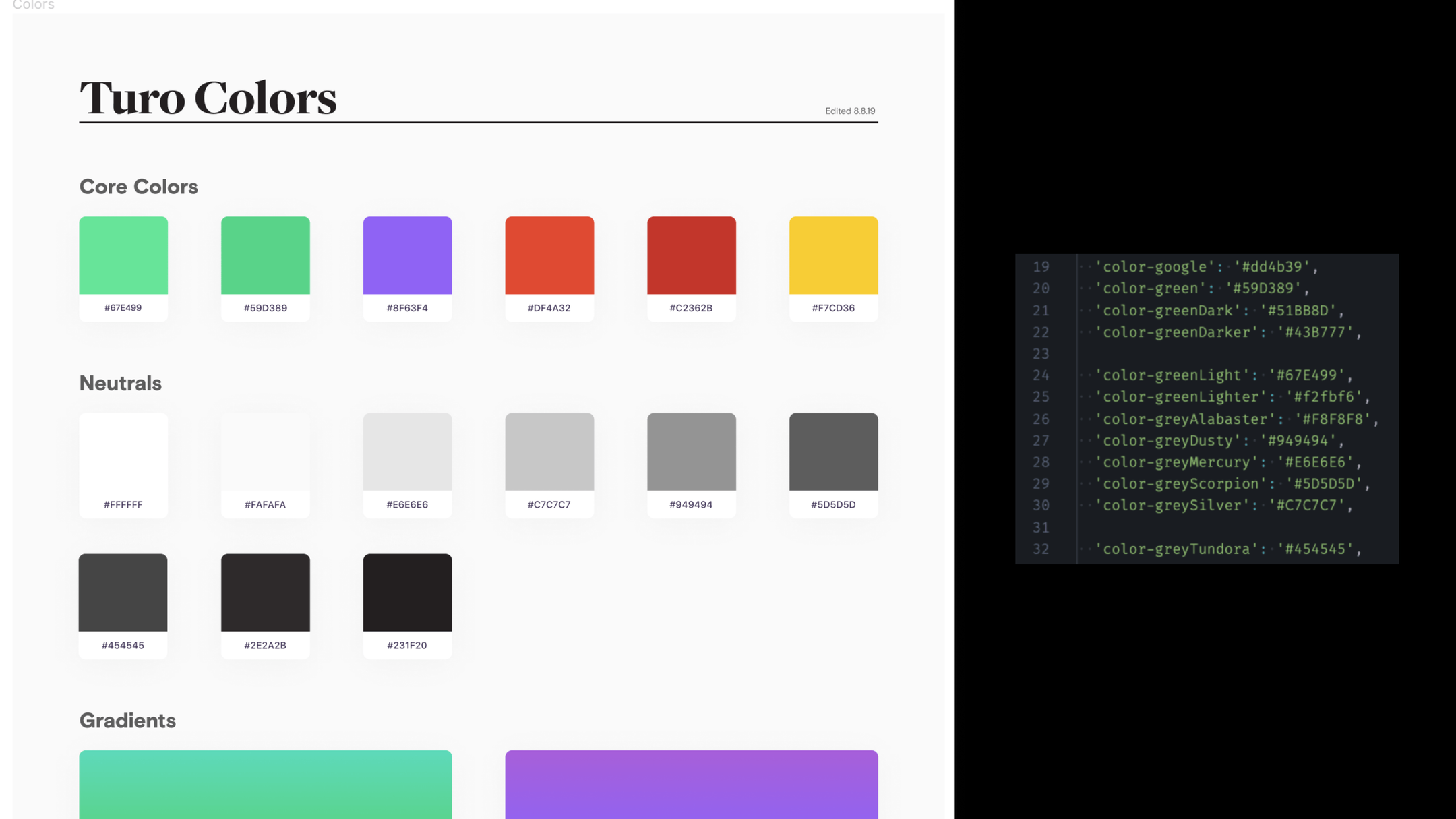Click the #67E499 light green swatch
The width and height of the screenshot is (1456, 819).
pyautogui.click(x=123, y=255)
